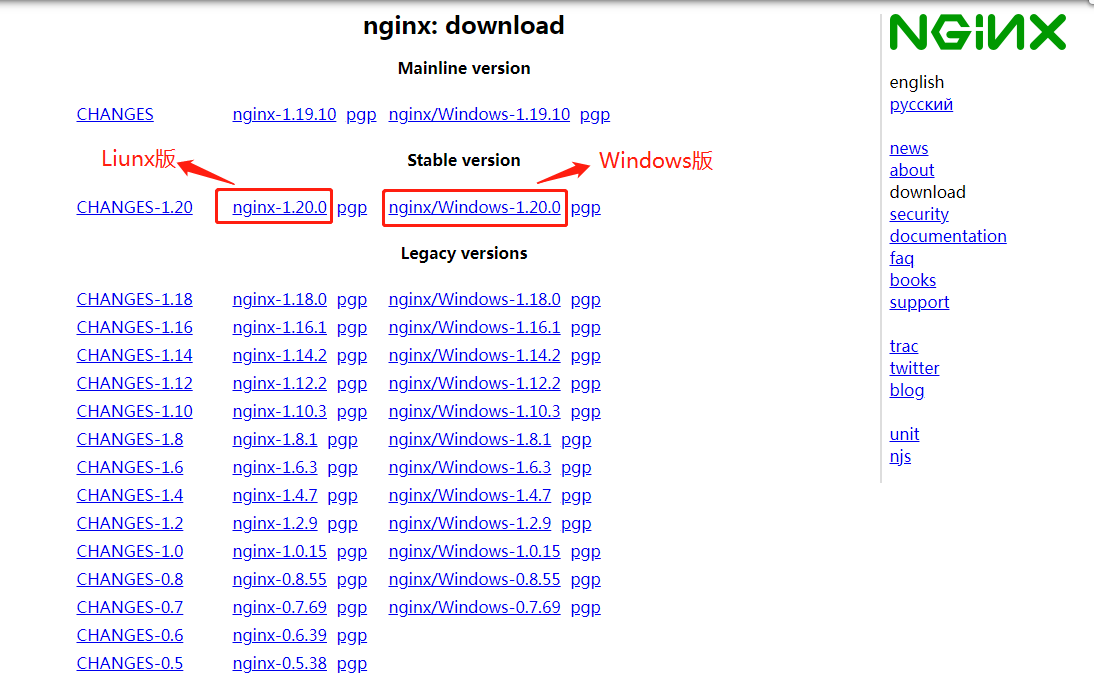Download nginx/Windows-1.14.2
The image size is (1094, 685).
(474, 355)
